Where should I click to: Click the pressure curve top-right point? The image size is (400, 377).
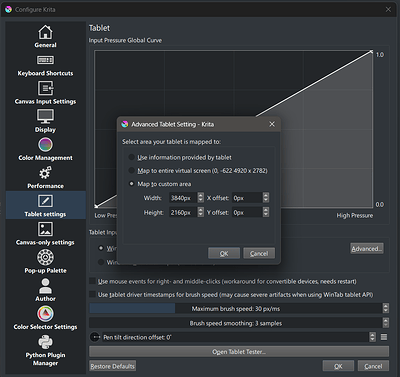pos(372,52)
